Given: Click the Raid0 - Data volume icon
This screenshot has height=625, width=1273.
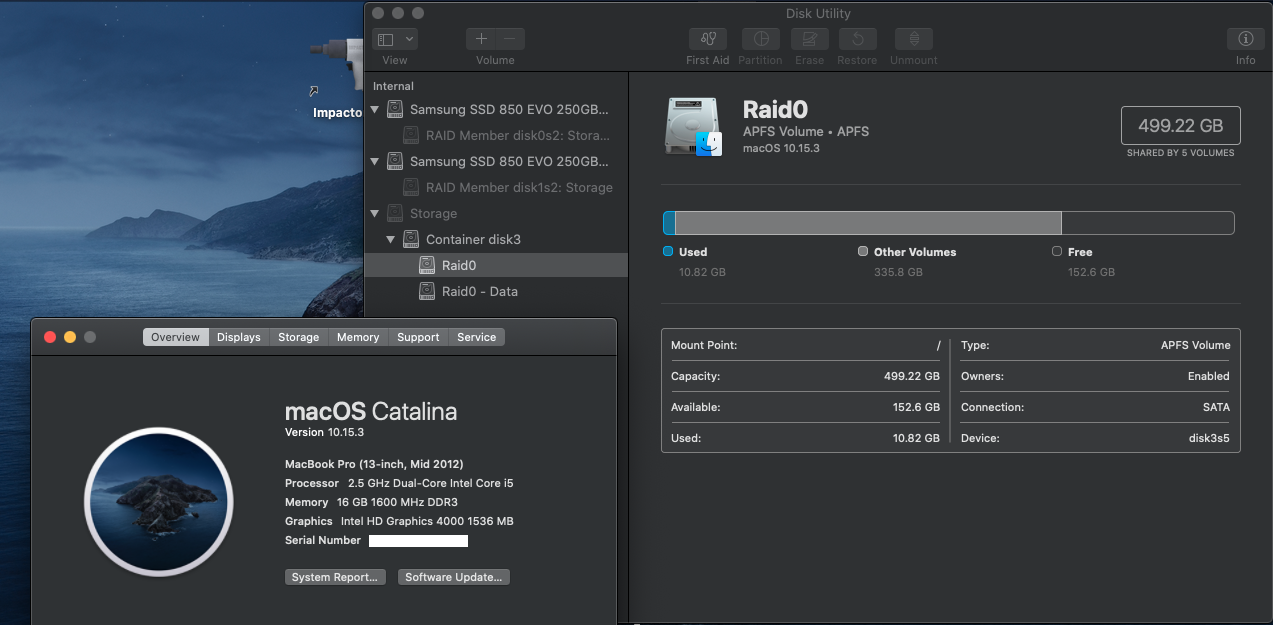Looking at the screenshot, I should (x=426, y=292).
